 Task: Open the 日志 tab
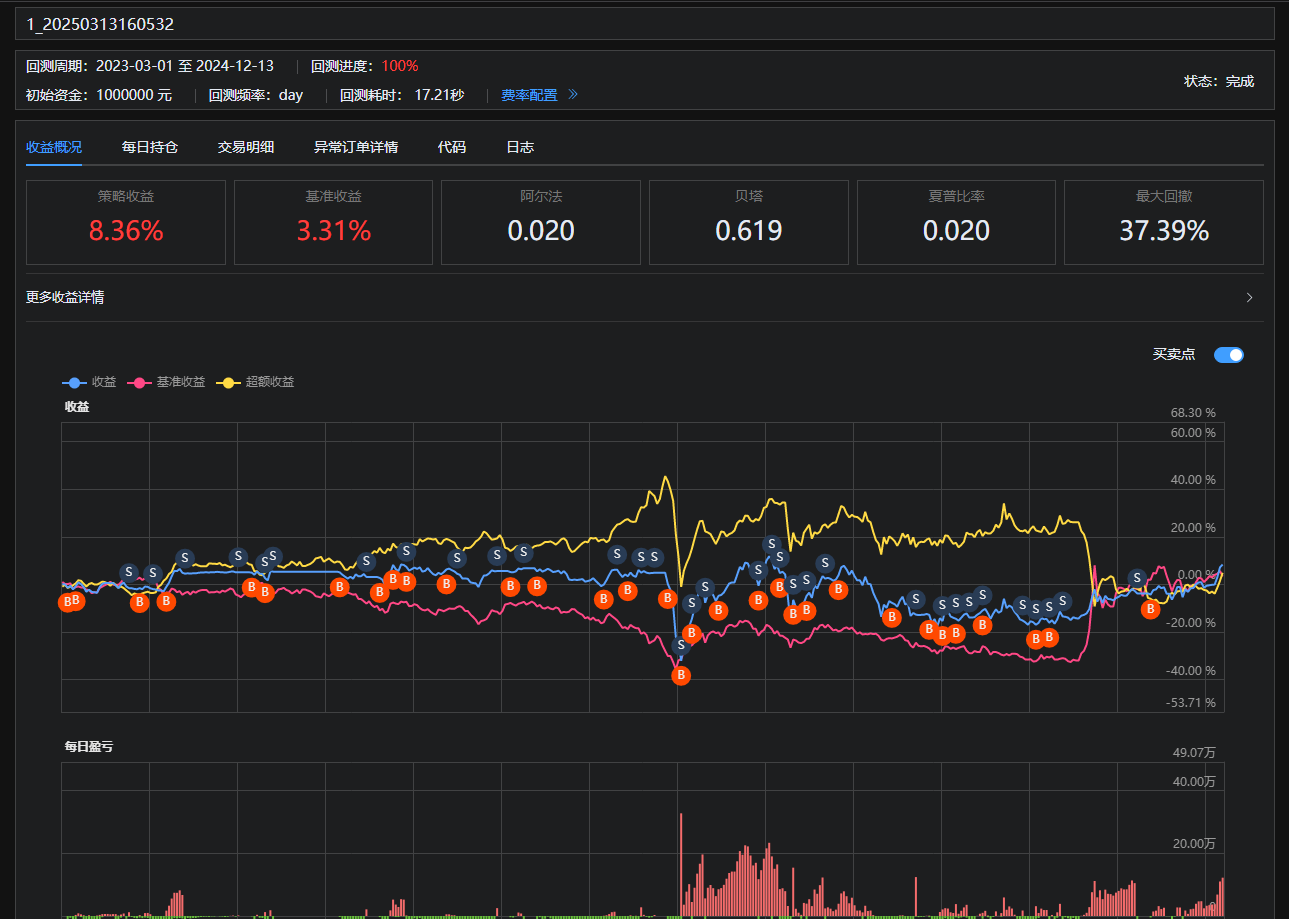click(520, 147)
